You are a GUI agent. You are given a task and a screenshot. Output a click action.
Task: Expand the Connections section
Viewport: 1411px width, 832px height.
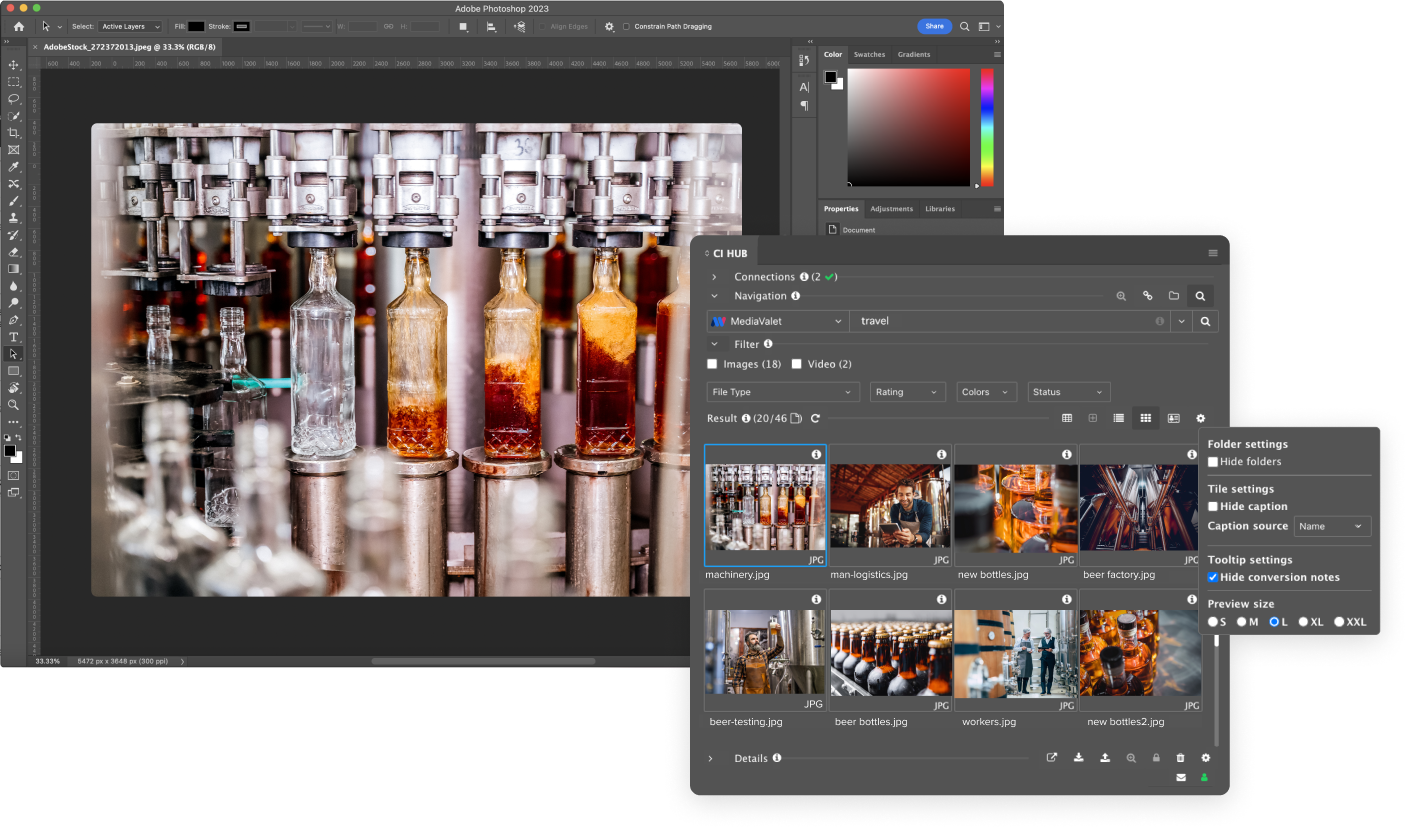tap(714, 277)
